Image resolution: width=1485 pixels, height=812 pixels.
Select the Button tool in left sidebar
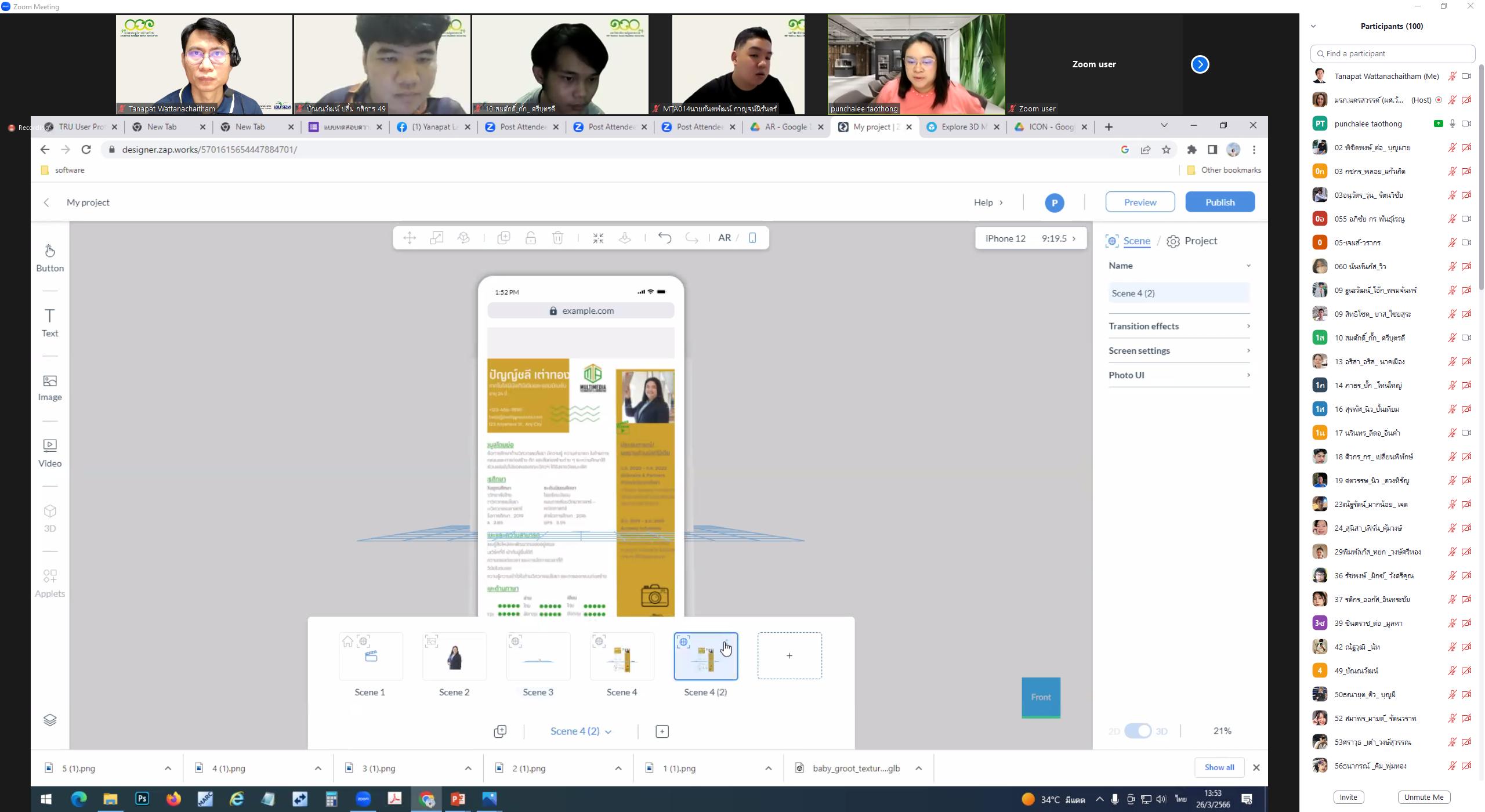point(50,258)
